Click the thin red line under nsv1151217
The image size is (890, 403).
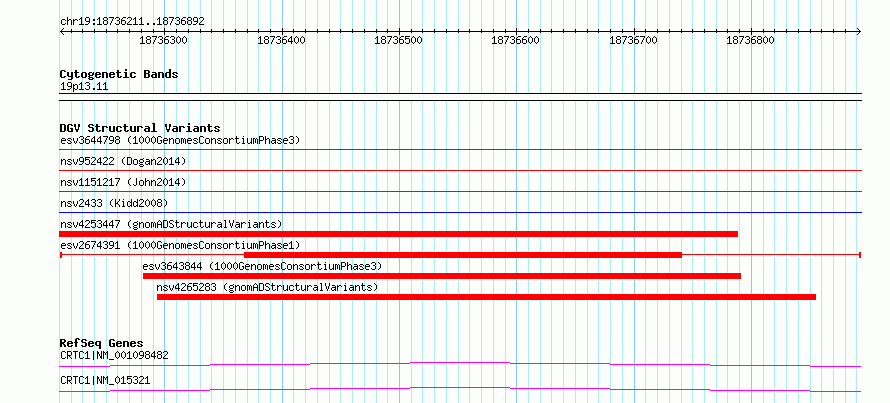pyautogui.click(x=460, y=192)
